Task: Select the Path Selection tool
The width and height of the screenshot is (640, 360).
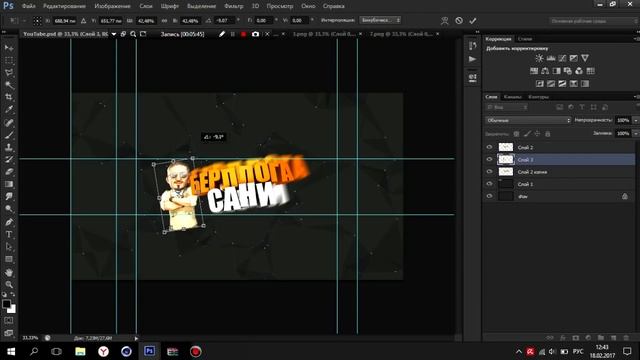Action: tap(9, 247)
